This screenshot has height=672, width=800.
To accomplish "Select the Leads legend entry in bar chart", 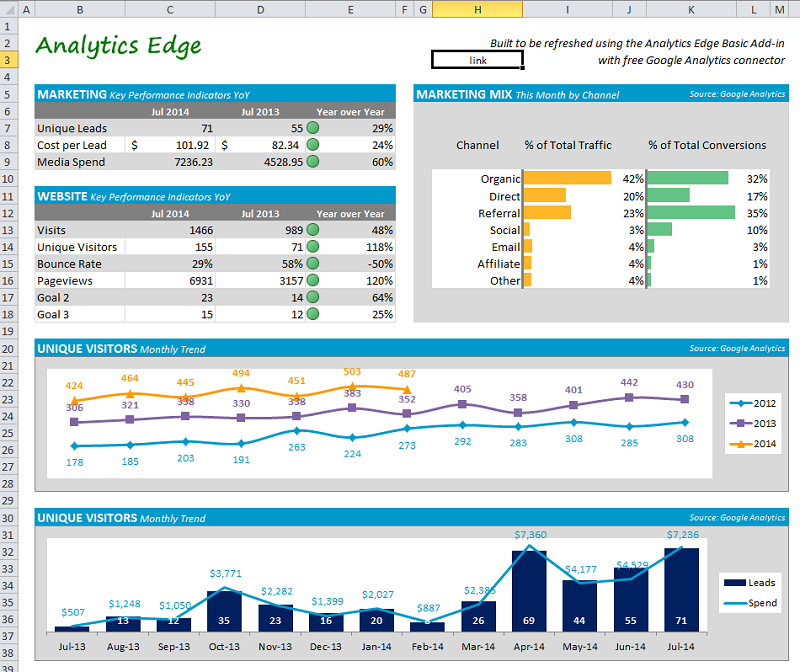I will 754,583.
